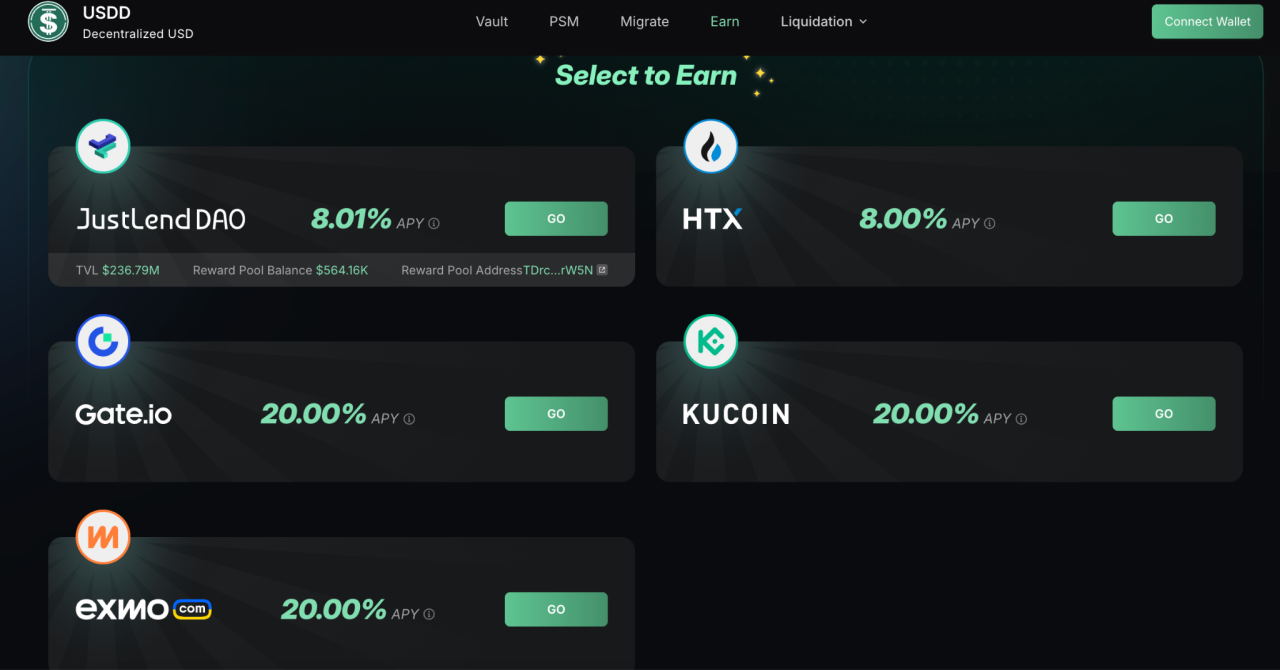The width and height of the screenshot is (1280, 670).
Task: Click the KuCoin APY info icon
Action: pos(1021,419)
